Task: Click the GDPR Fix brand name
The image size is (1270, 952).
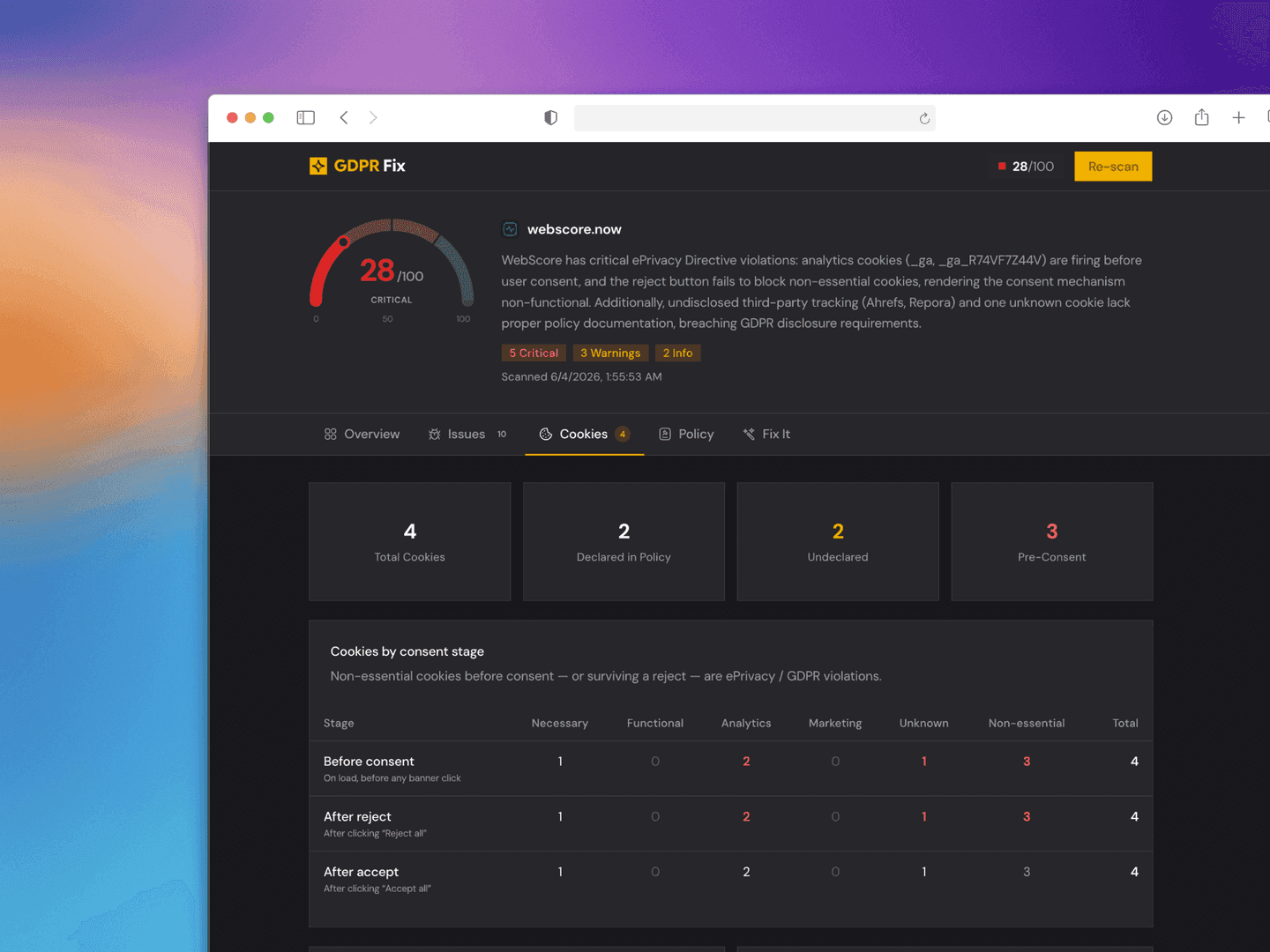Action: (x=370, y=166)
